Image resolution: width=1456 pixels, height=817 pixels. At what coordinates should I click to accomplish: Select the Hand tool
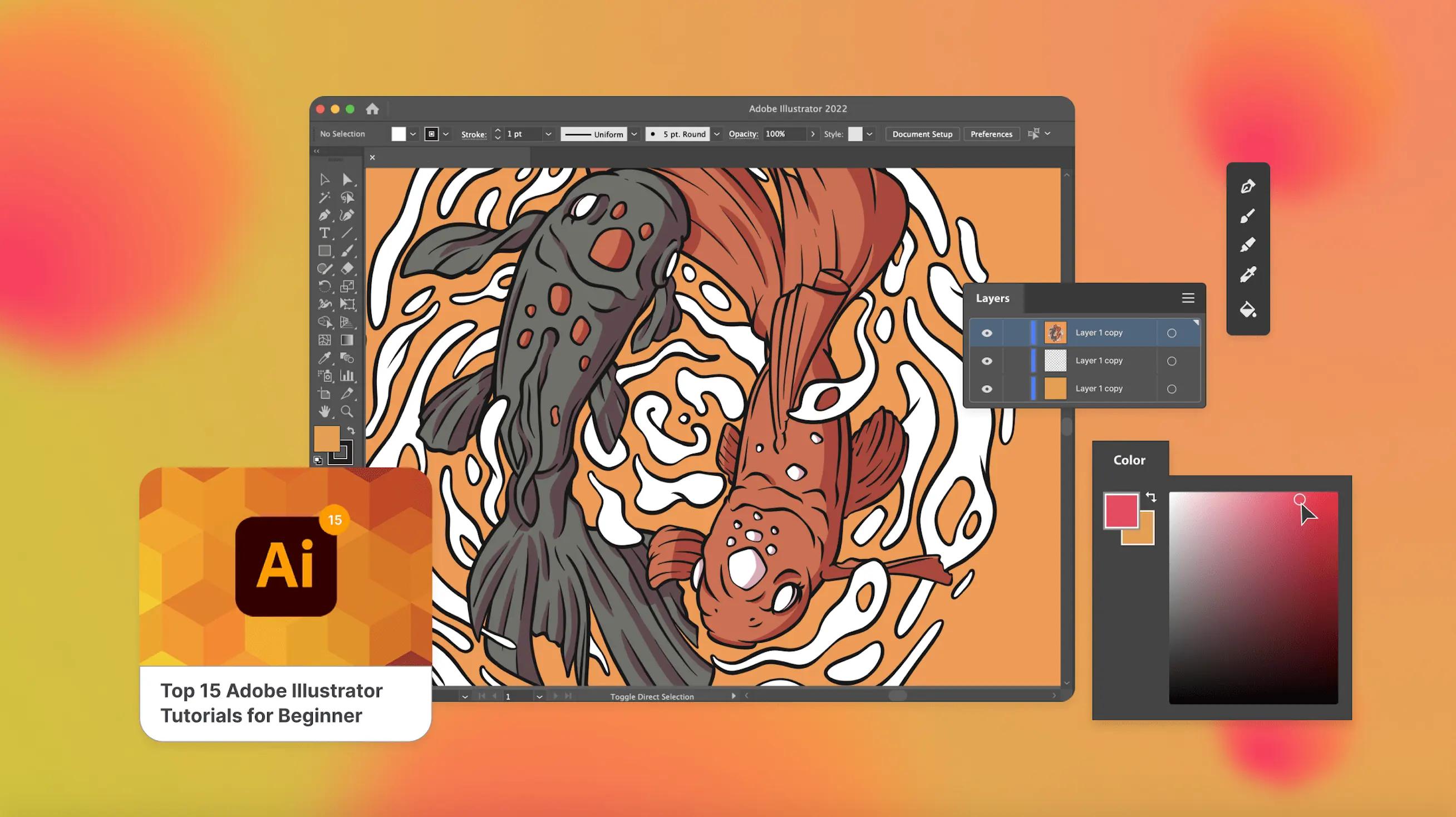coord(324,411)
